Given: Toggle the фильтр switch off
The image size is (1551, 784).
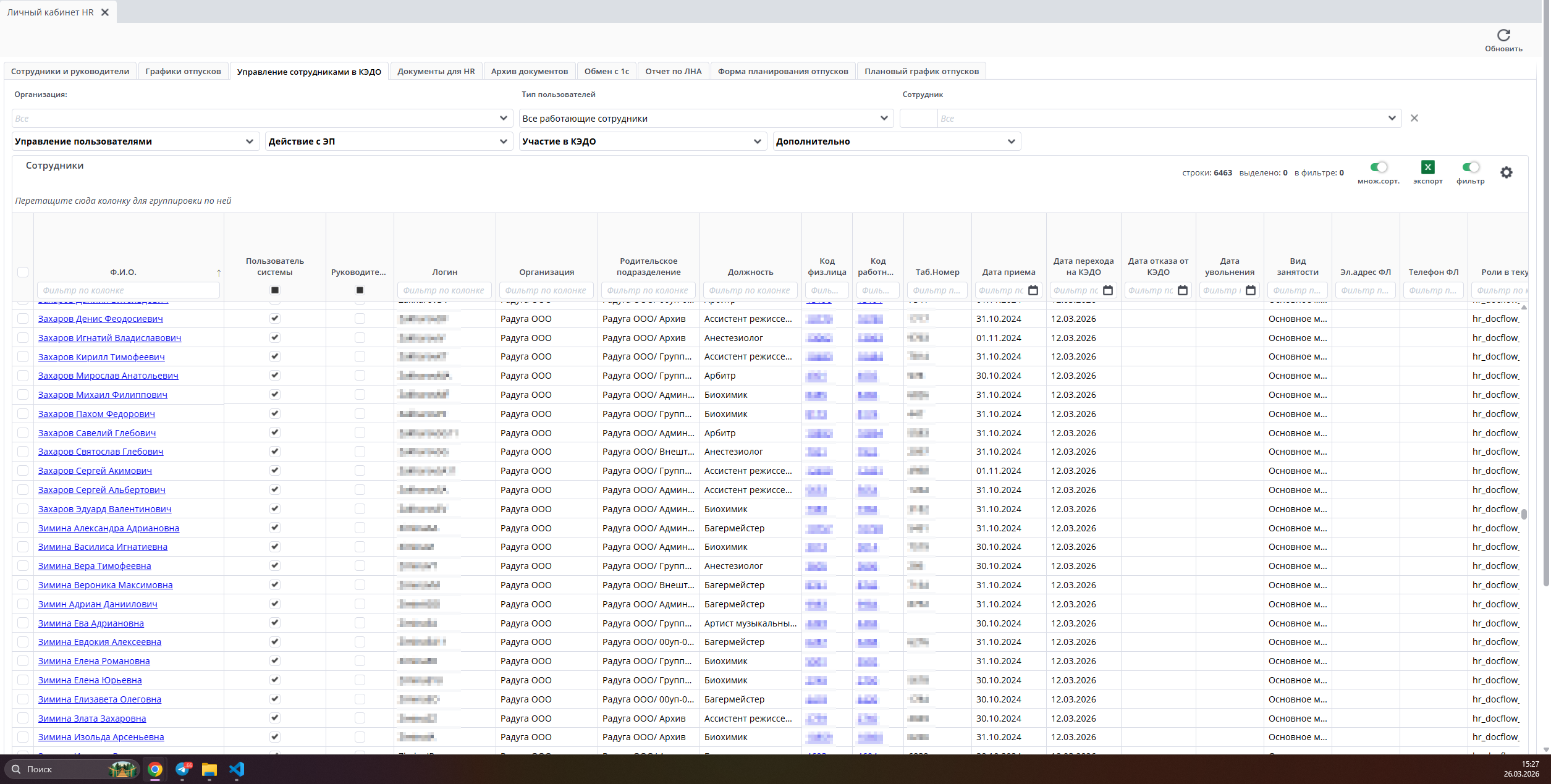Looking at the screenshot, I should [1471, 167].
